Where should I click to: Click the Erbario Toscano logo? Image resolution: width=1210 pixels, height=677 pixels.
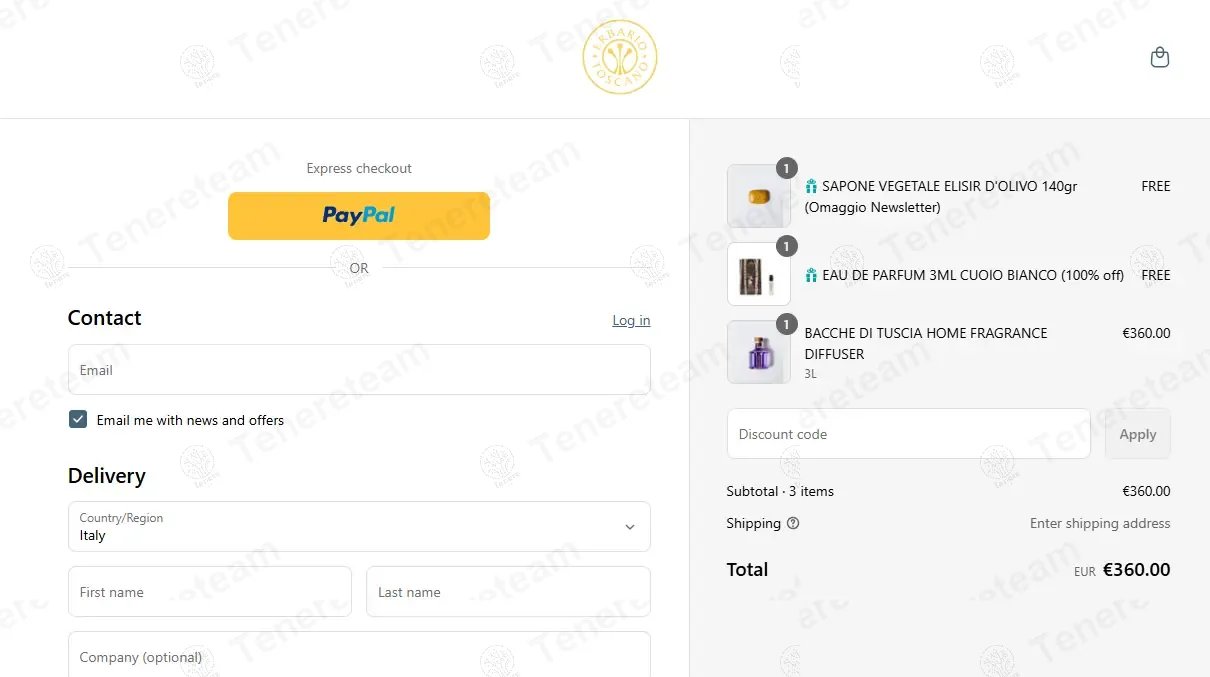coord(620,58)
